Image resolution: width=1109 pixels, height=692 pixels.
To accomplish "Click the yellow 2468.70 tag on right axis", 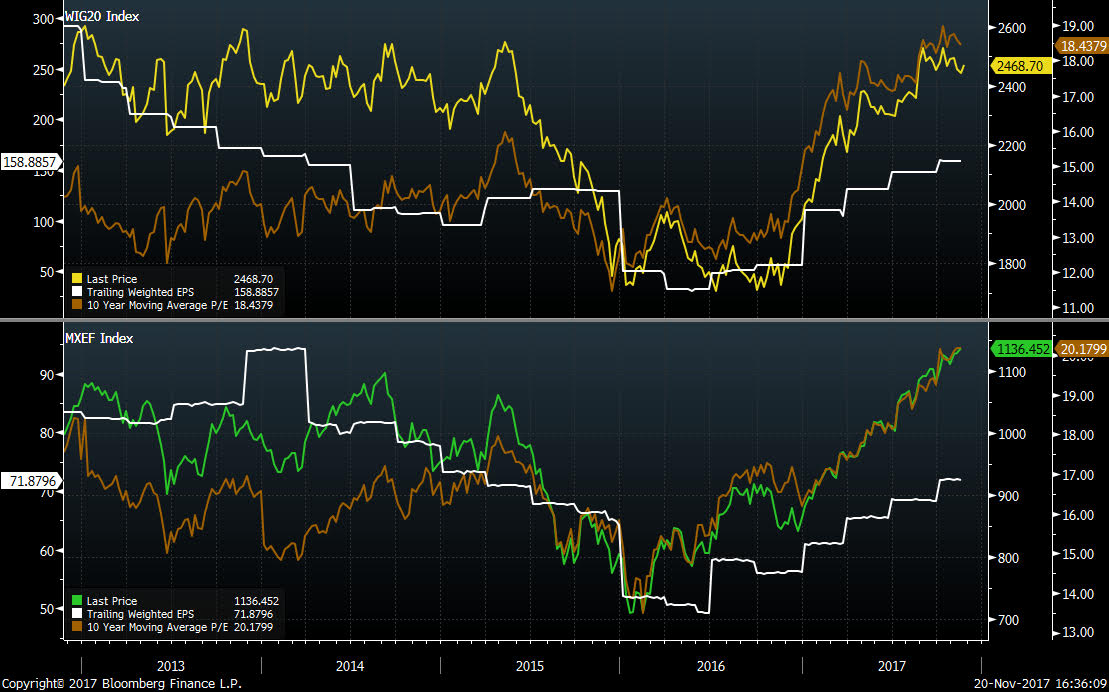I will (x=1019, y=67).
